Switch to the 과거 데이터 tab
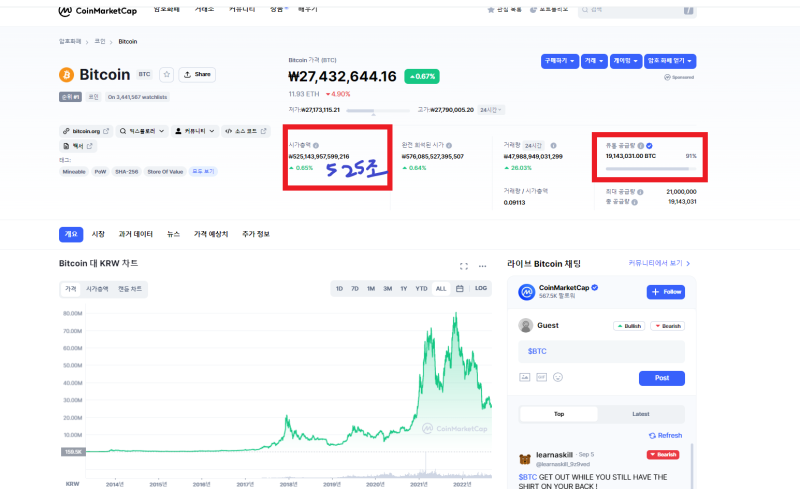 click(x=136, y=234)
